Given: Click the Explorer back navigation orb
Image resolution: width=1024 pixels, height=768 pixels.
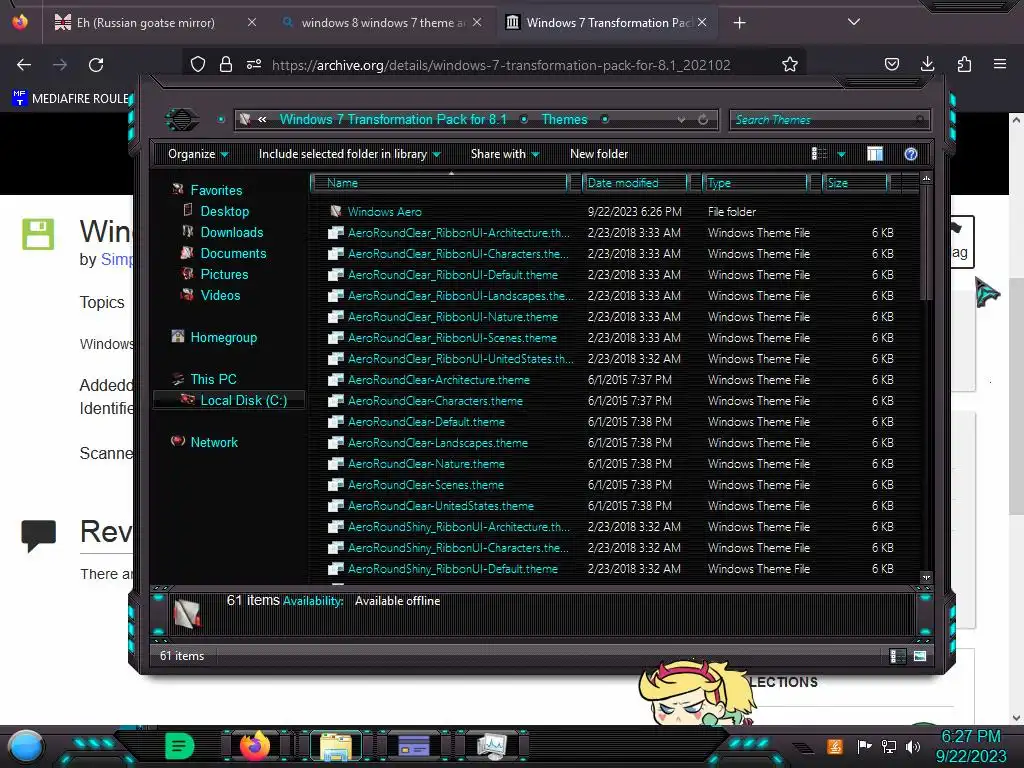Looking at the screenshot, I should point(182,120).
